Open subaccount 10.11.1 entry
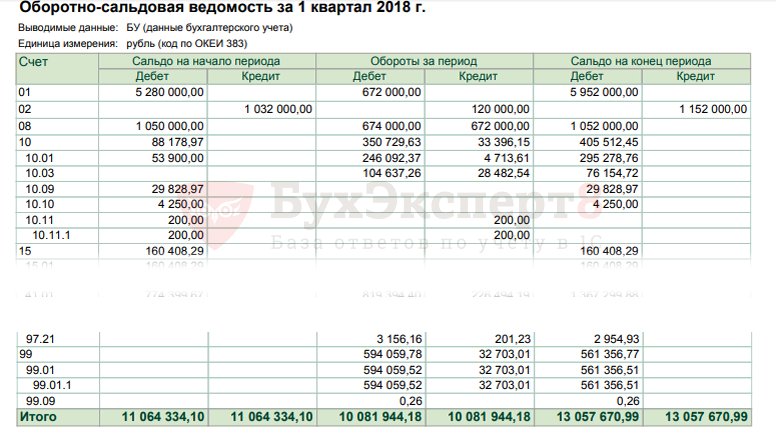776x432 pixels. 50,234
